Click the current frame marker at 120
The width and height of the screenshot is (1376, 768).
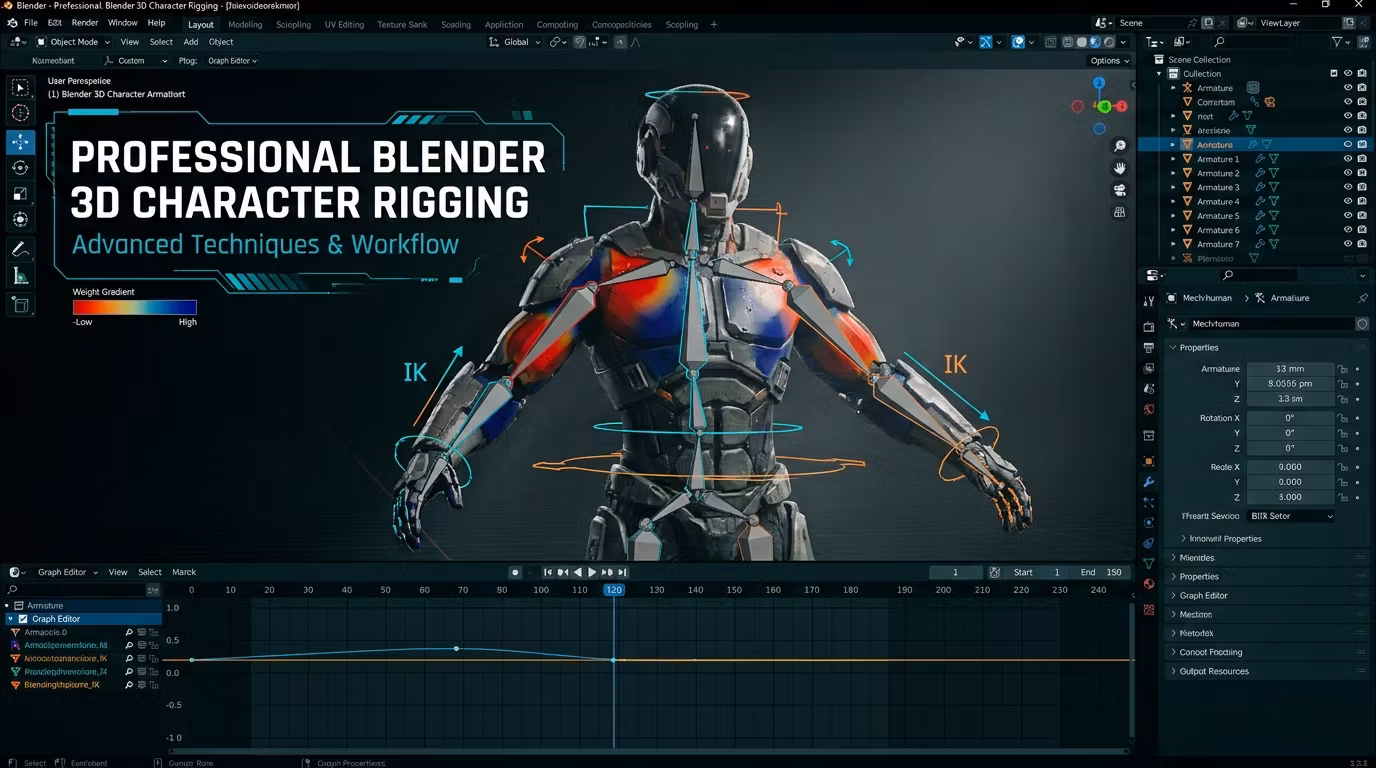pyautogui.click(x=614, y=590)
